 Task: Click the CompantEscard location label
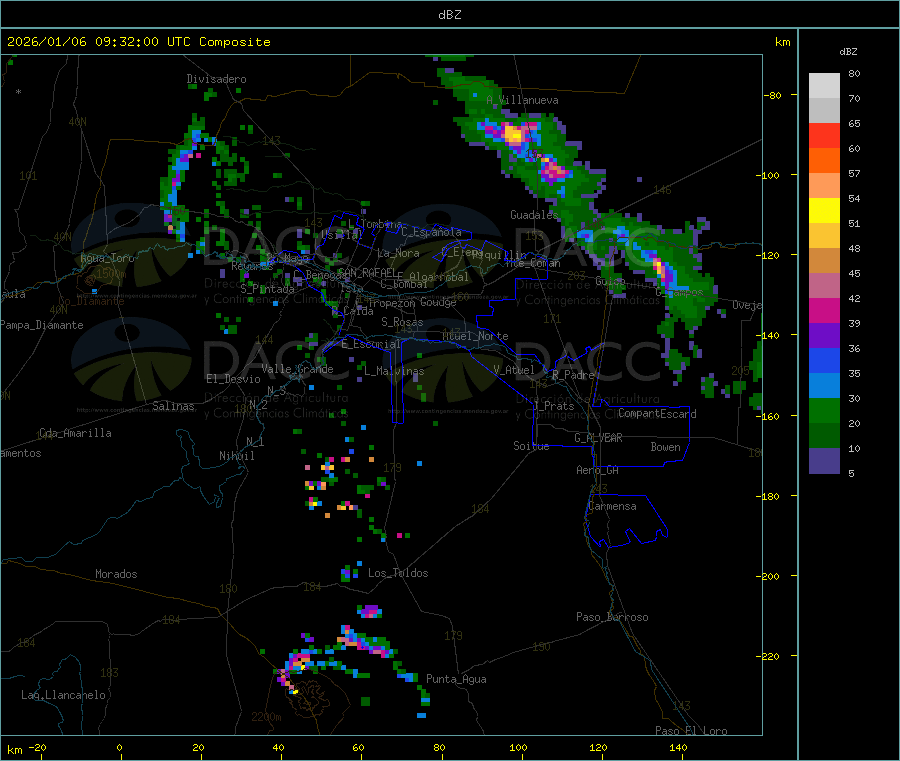[657, 414]
